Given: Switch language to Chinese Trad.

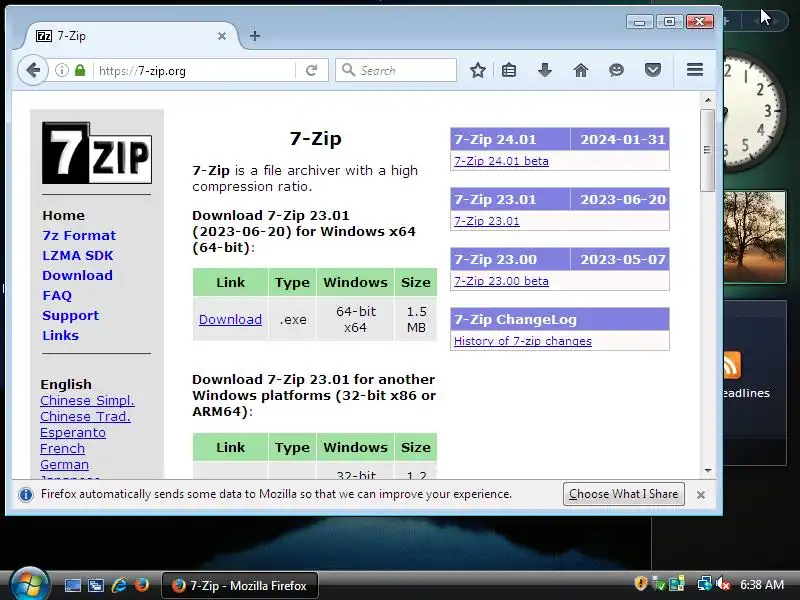Looking at the screenshot, I should click(x=85, y=416).
